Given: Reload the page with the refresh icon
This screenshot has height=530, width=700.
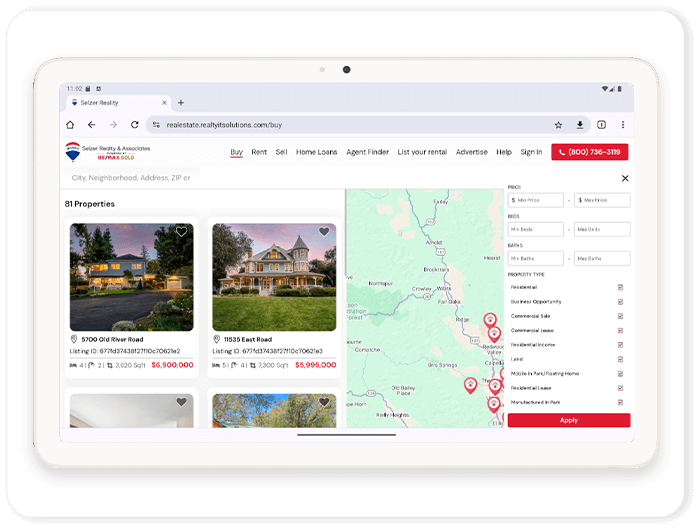Looking at the screenshot, I should point(134,125).
